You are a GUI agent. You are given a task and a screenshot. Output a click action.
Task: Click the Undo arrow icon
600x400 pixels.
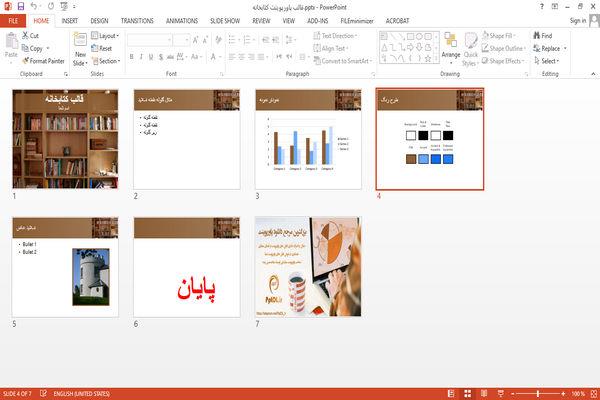click(x=34, y=7)
